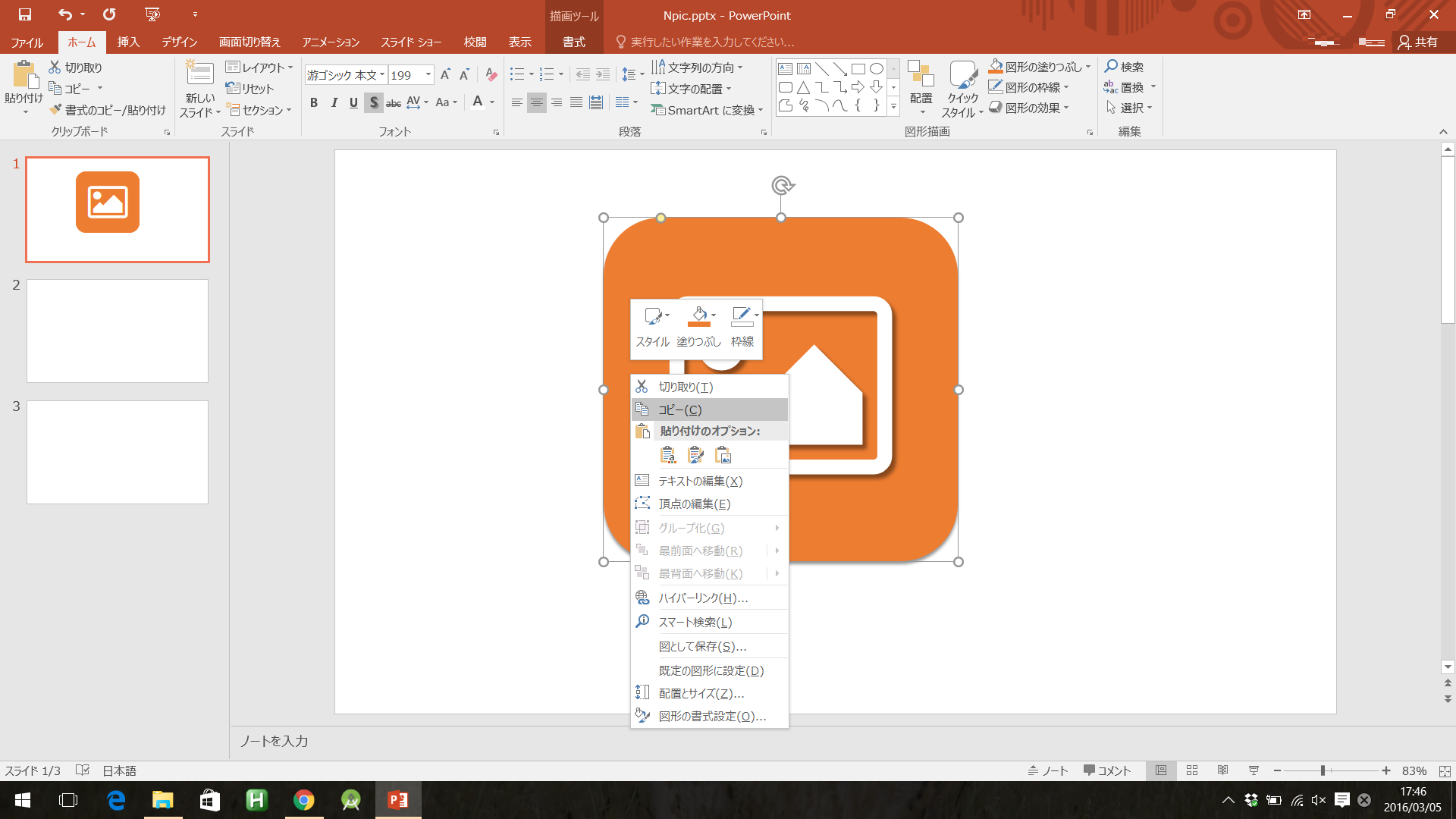Toggle Bold formatting
Image resolution: width=1456 pixels, height=819 pixels.
click(314, 102)
